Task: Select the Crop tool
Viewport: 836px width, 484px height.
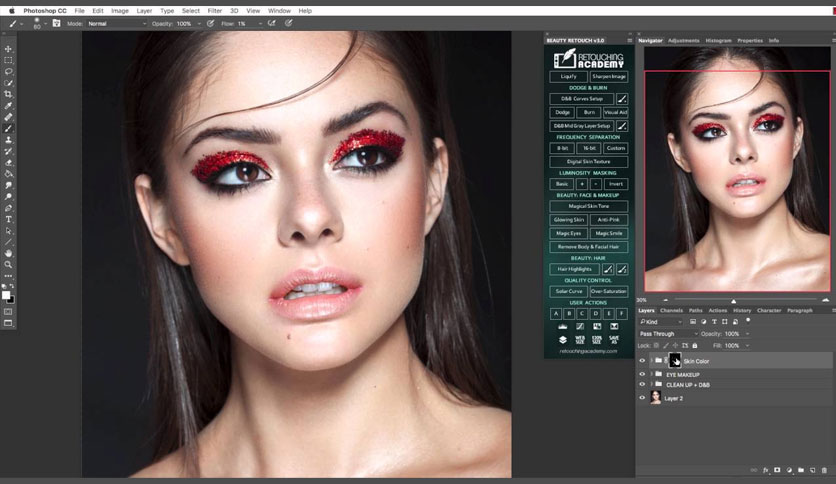Action: point(9,94)
